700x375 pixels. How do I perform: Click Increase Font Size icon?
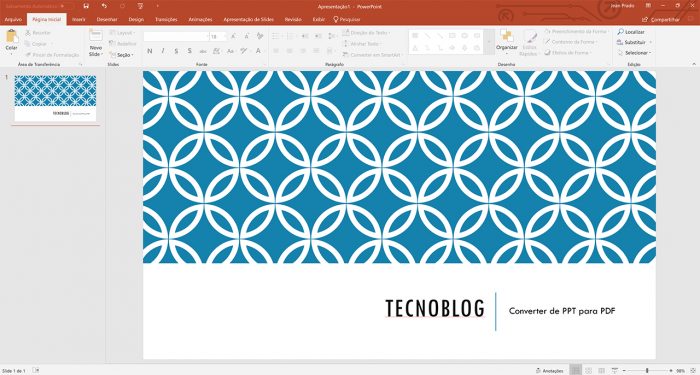point(233,37)
